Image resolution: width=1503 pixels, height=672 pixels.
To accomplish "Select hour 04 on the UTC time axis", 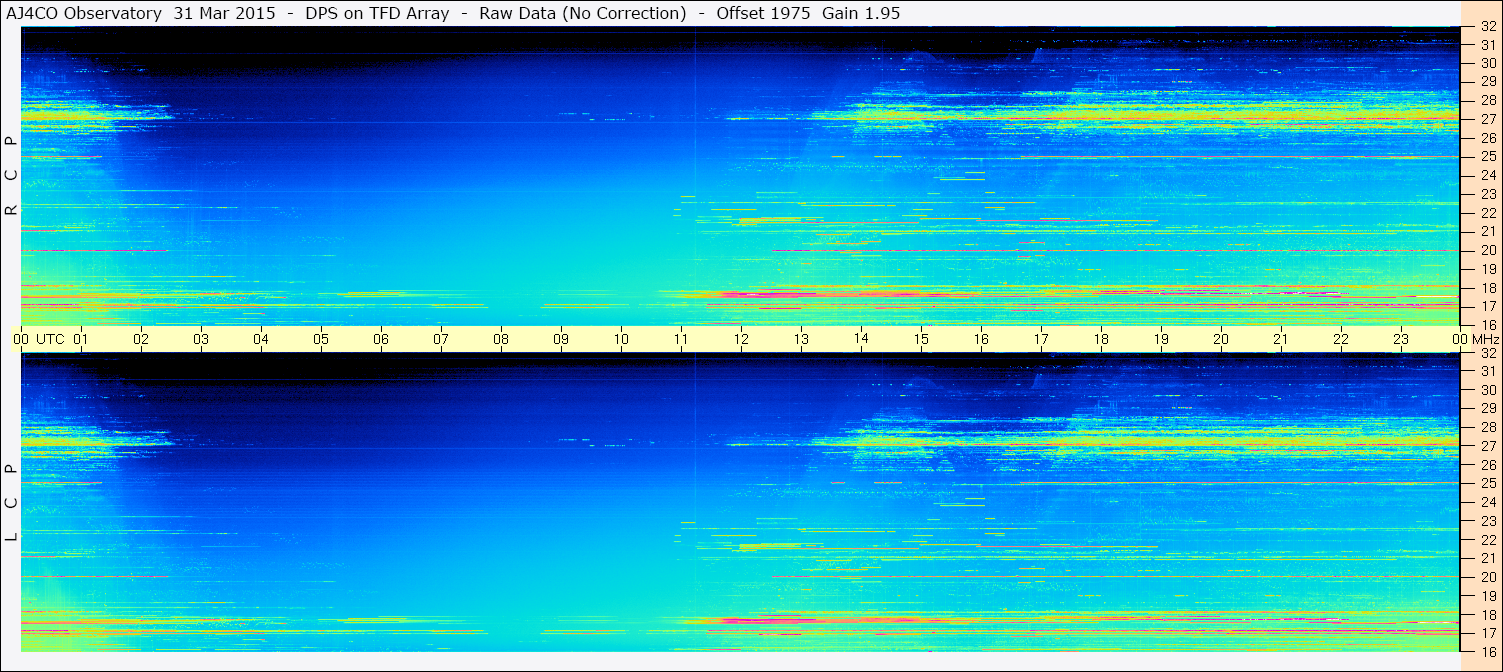I will (261, 339).
